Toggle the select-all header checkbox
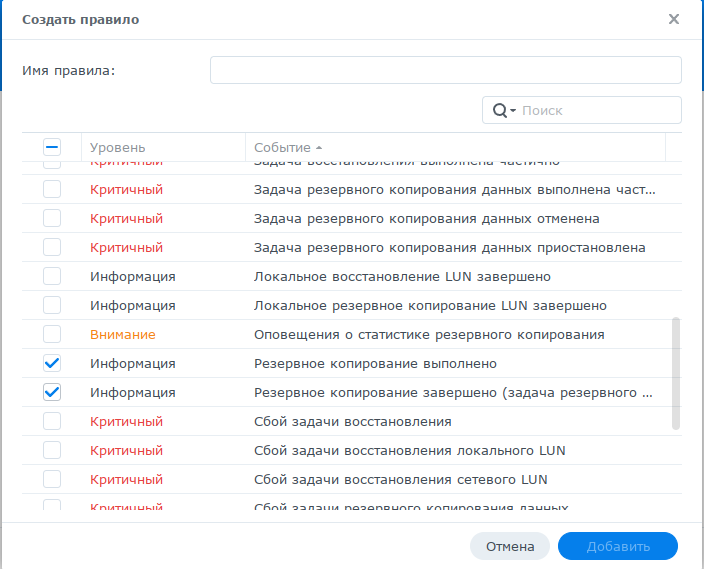Image resolution: width=704 pixels, height=569 pixels. [52, 147]
